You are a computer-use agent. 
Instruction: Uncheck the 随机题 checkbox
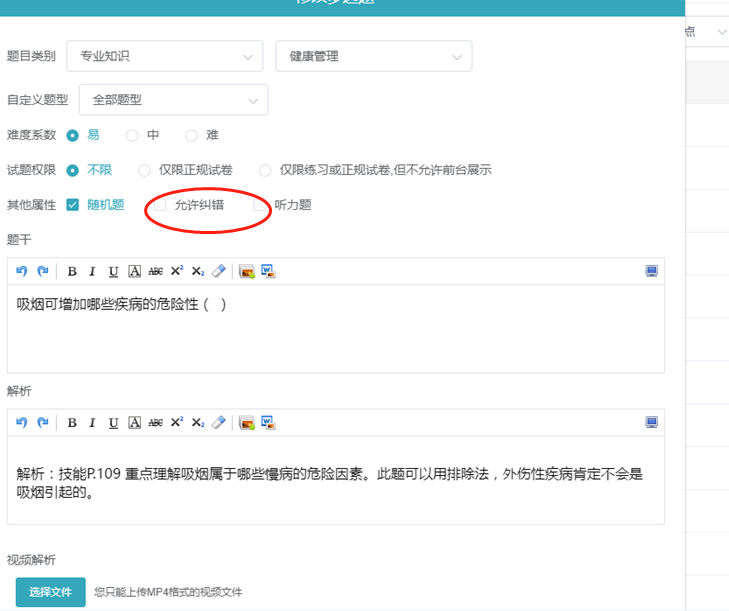(x=73, y=205)
